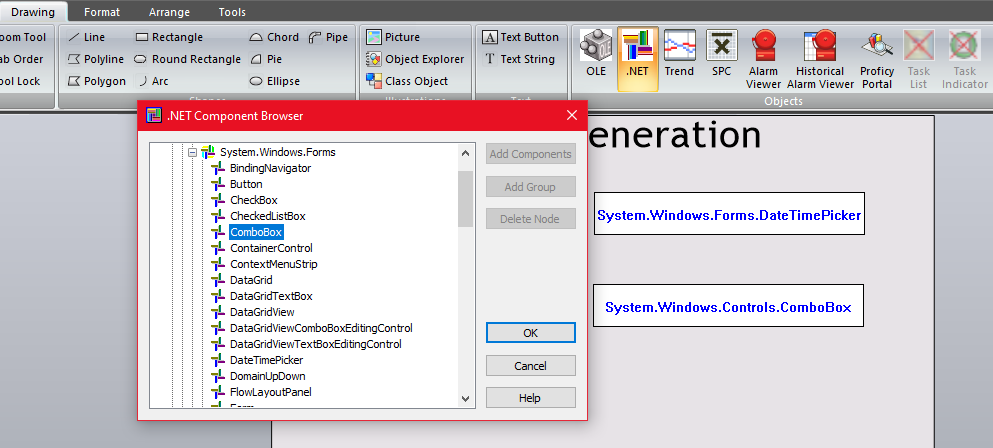The image size is (993, 448).
Task: Select CheckedListBox in the tree
Action: (x=268, y=216)
